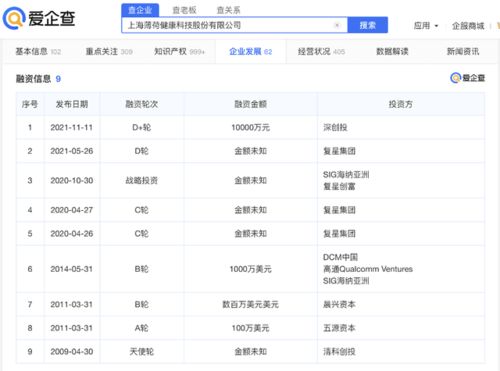Open the 知识产权 tab
The image size is (500, 371).
[179, 51]
